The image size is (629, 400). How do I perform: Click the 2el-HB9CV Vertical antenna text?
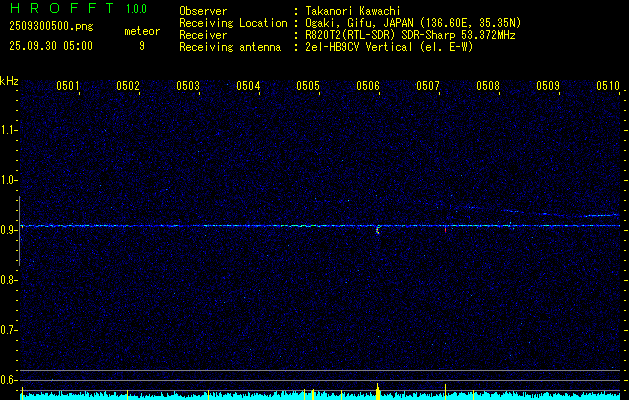coord(390,47)
